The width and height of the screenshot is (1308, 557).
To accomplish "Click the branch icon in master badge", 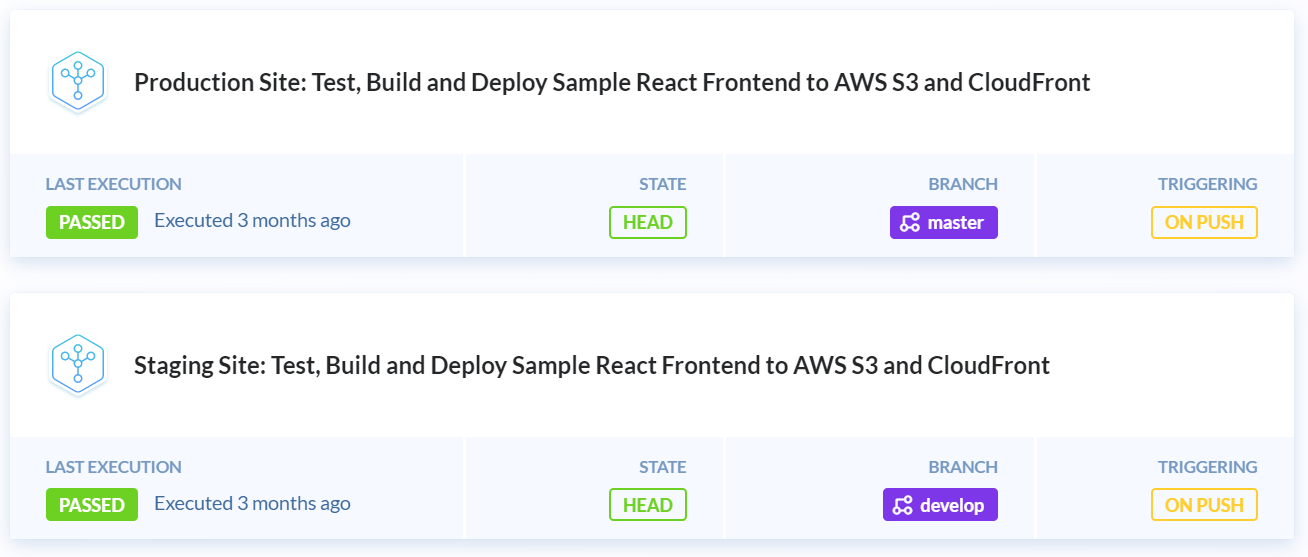I will 910,223.
